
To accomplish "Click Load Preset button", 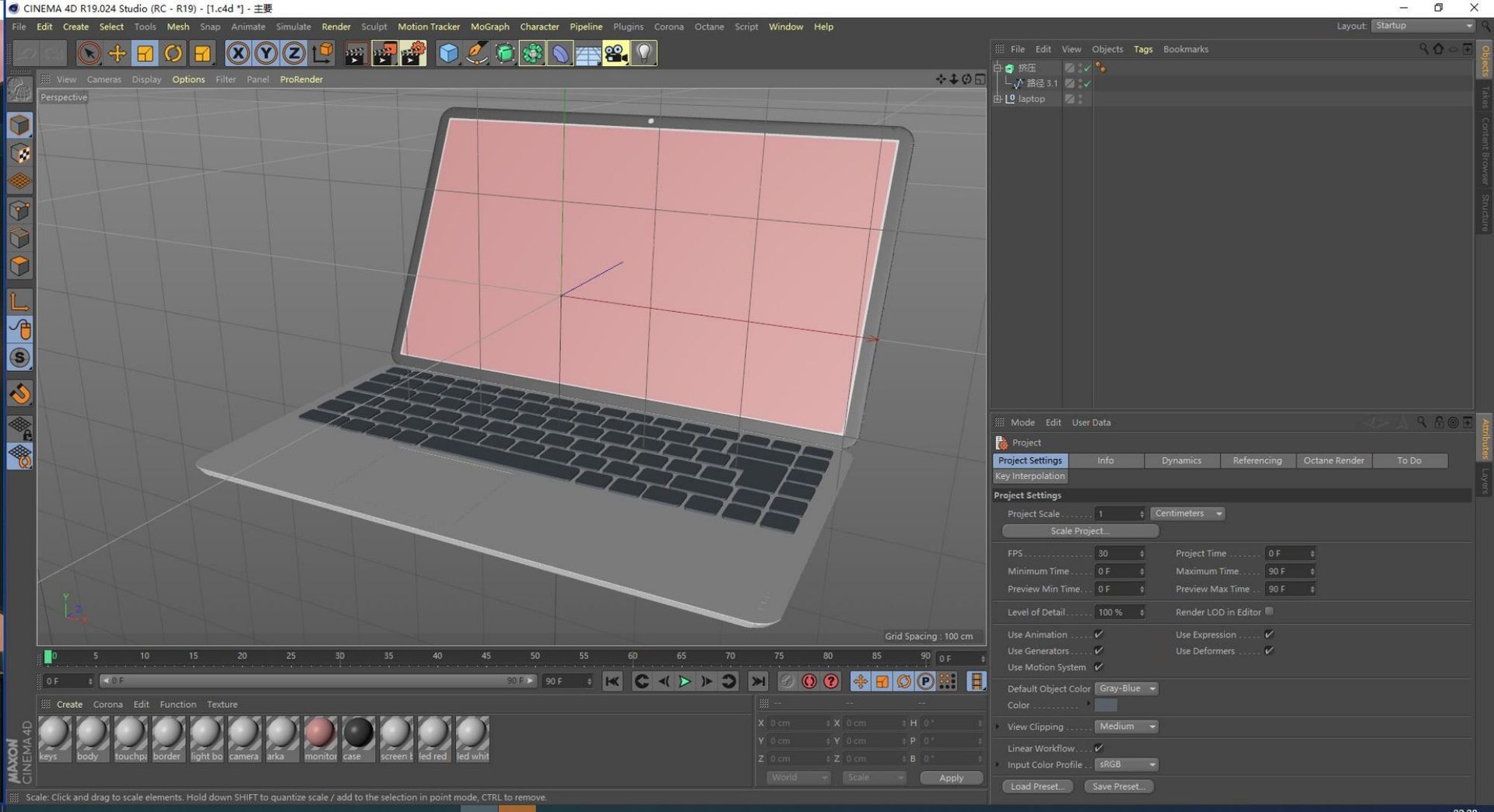I will (x=1037, y=786).
